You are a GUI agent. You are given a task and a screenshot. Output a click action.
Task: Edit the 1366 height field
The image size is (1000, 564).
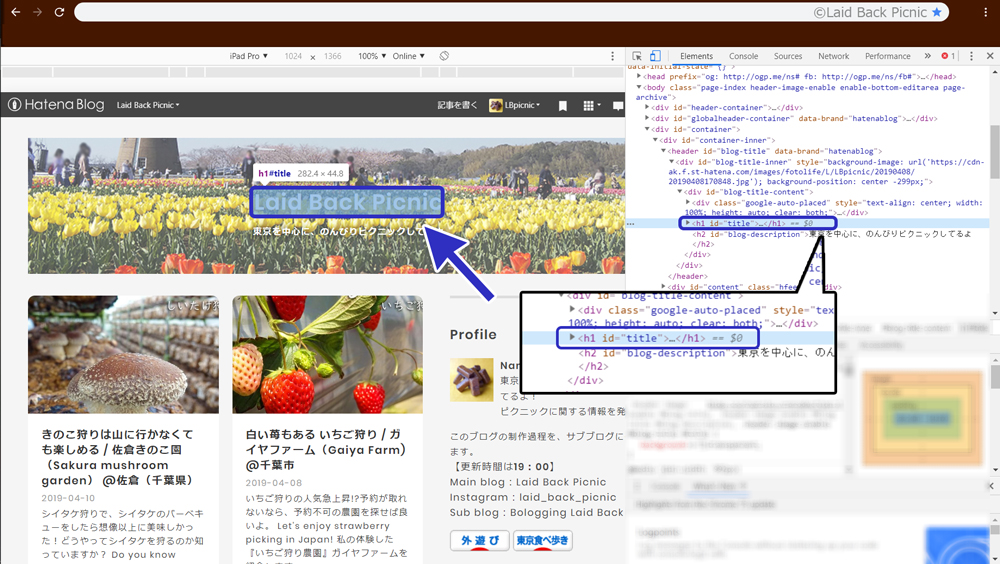click(x=332, y=56)
